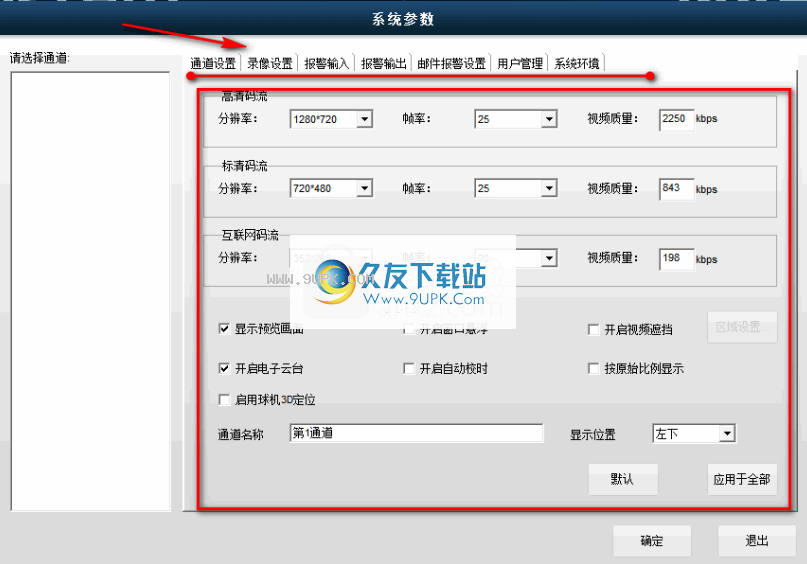Open the 邮件报警设置 tab

451,63
